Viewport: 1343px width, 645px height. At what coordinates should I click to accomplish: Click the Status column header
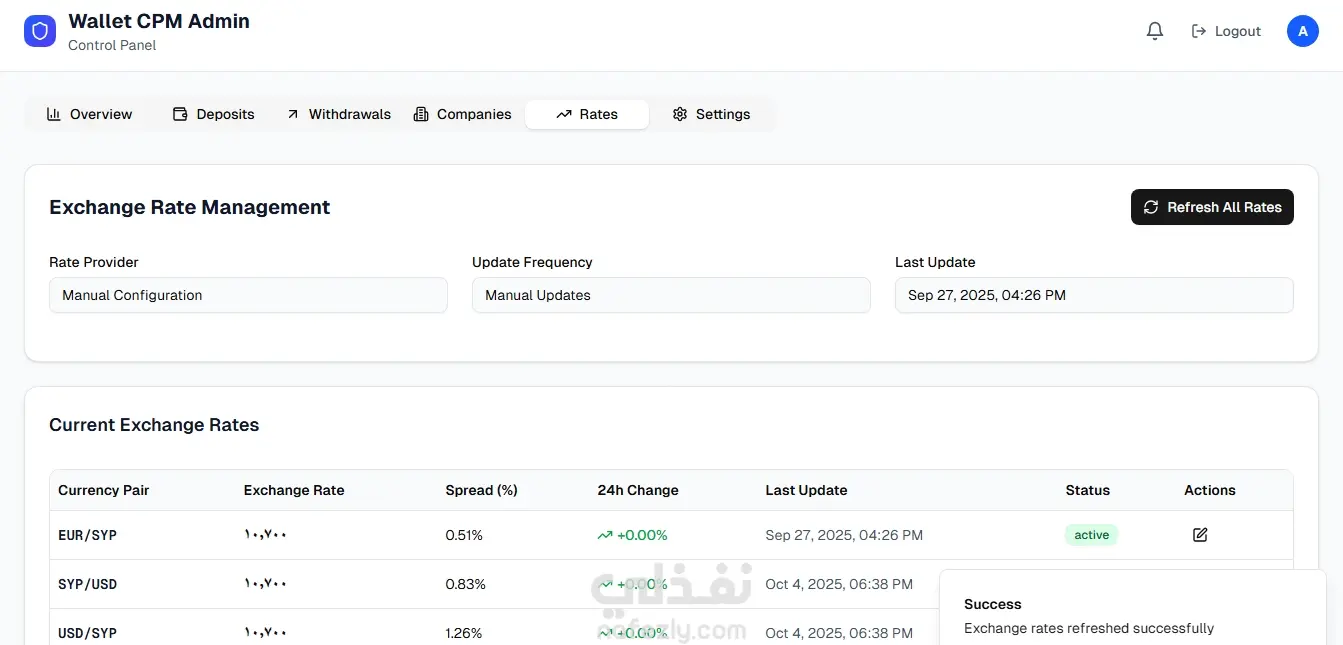tap(1088, 490)
